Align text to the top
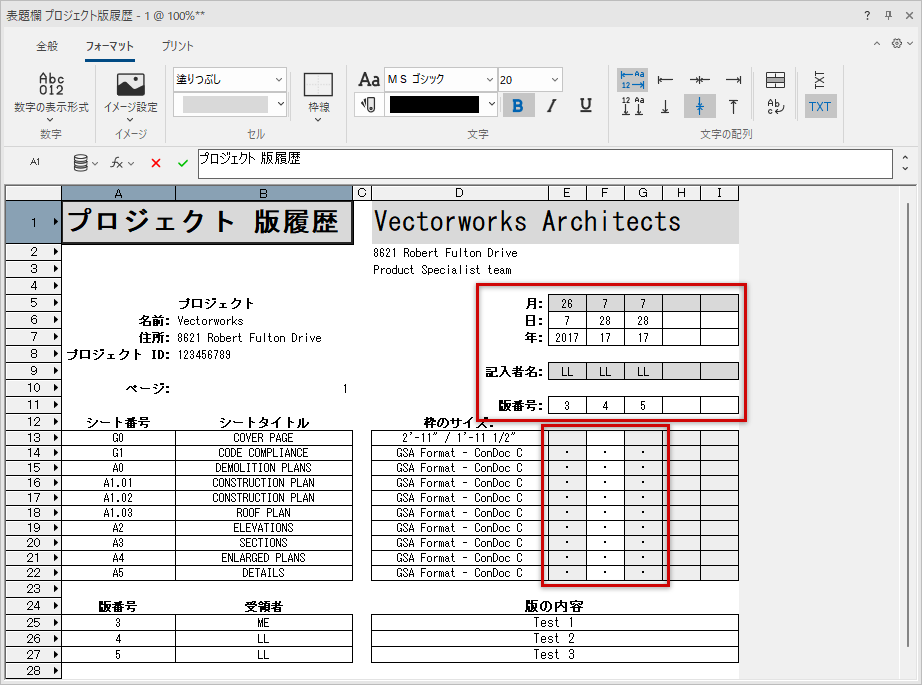 733,107
